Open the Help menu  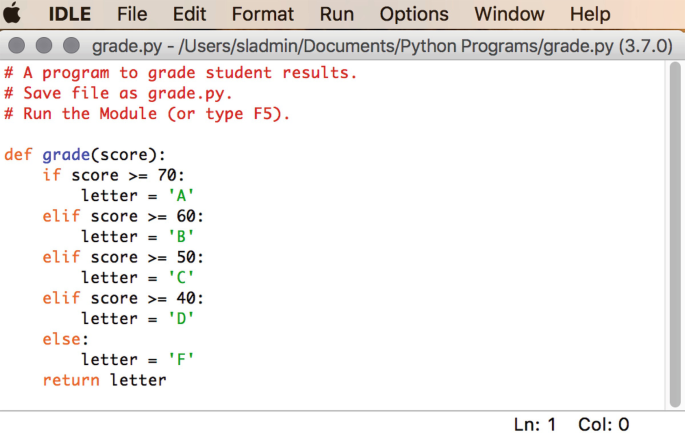coord(590,14)
